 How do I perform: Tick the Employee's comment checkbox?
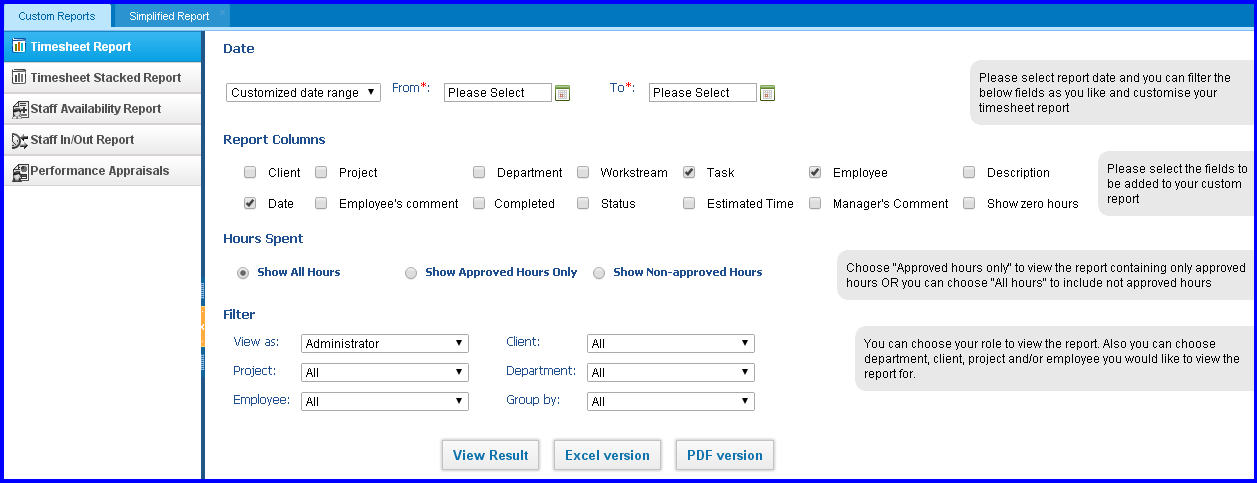click(x=321, y=203)
